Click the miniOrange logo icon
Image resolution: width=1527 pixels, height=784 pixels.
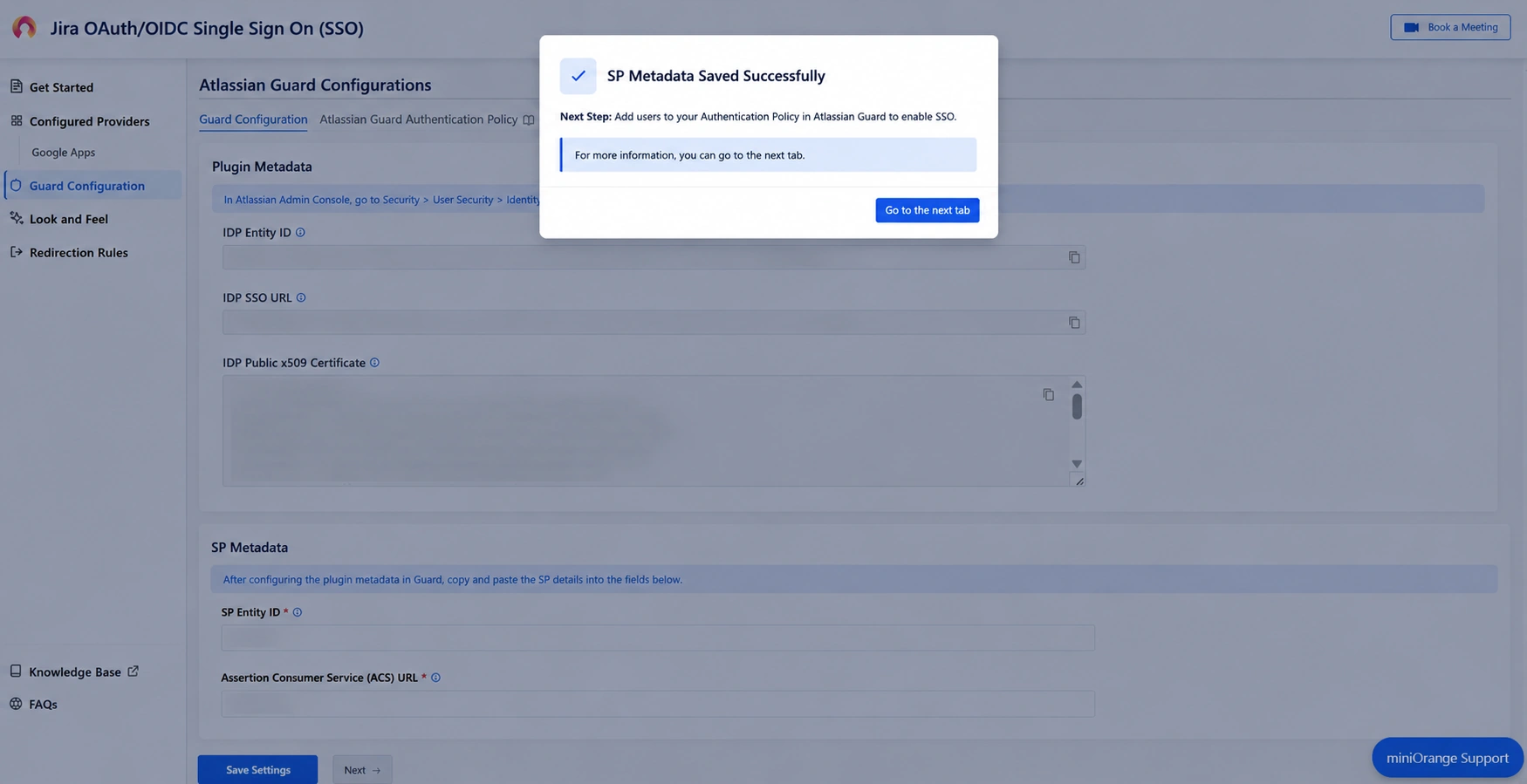coord(24,27)
